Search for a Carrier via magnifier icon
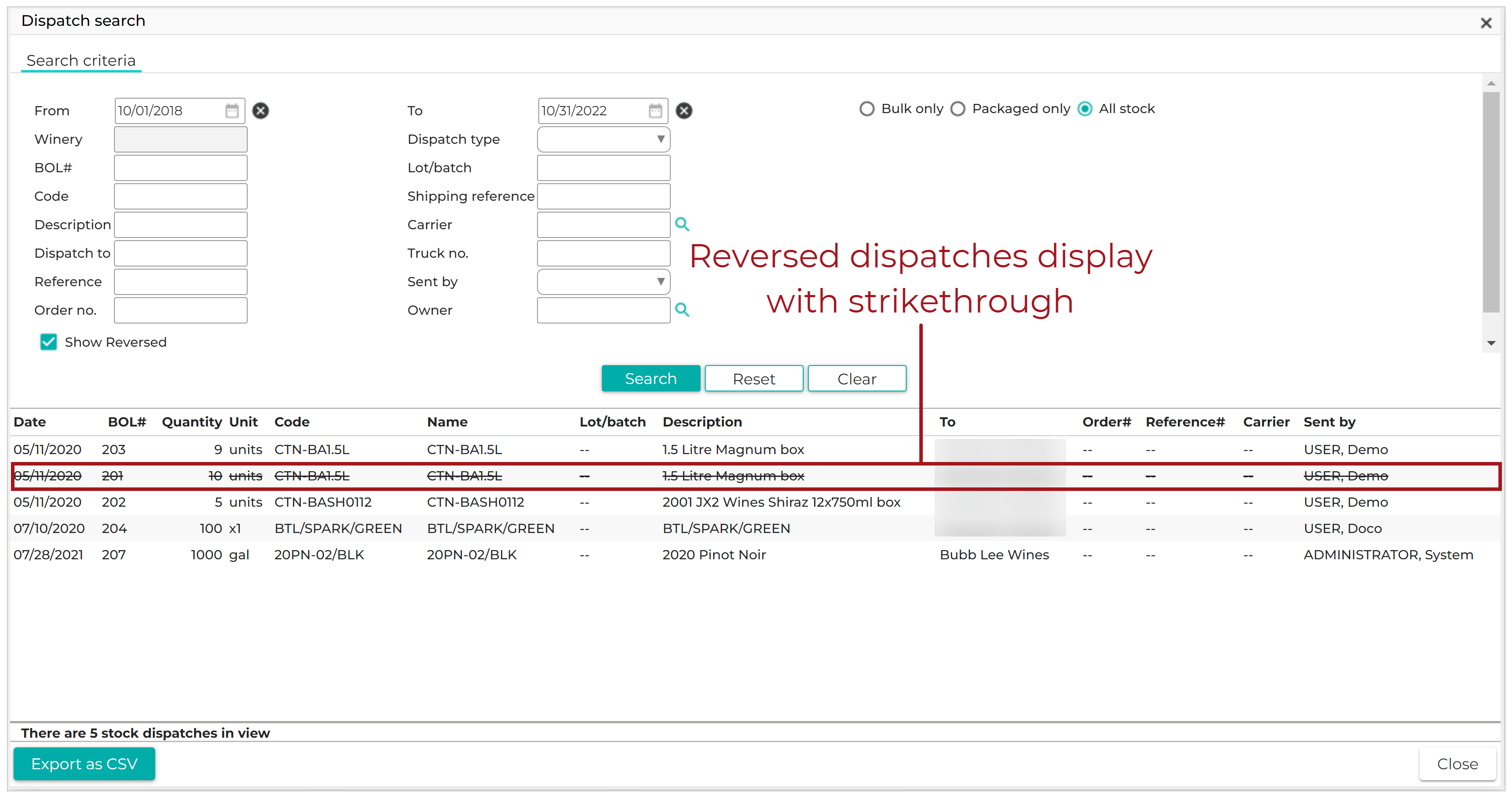 (x=682, y=224)
